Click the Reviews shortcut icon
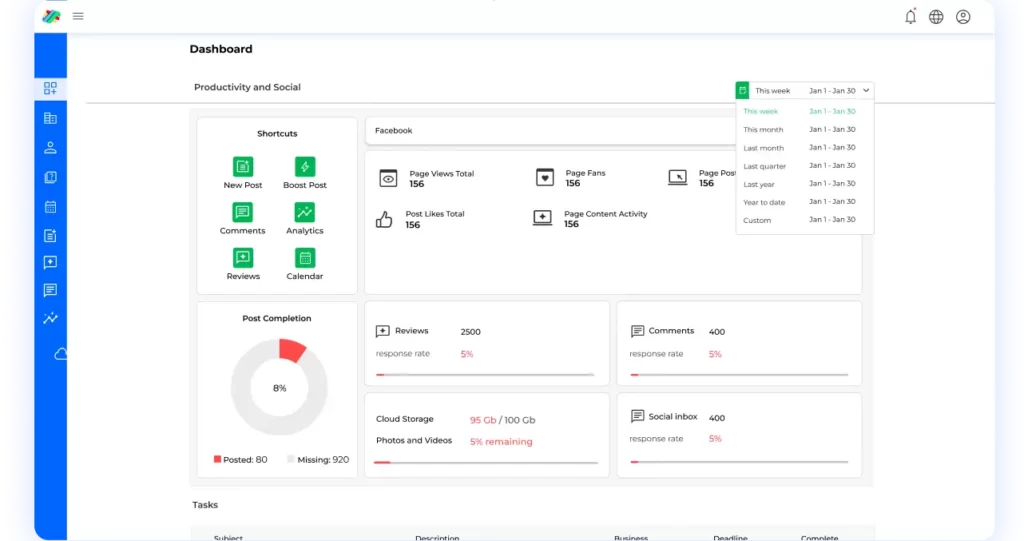 pyautogui.click(x=243, y=258)
